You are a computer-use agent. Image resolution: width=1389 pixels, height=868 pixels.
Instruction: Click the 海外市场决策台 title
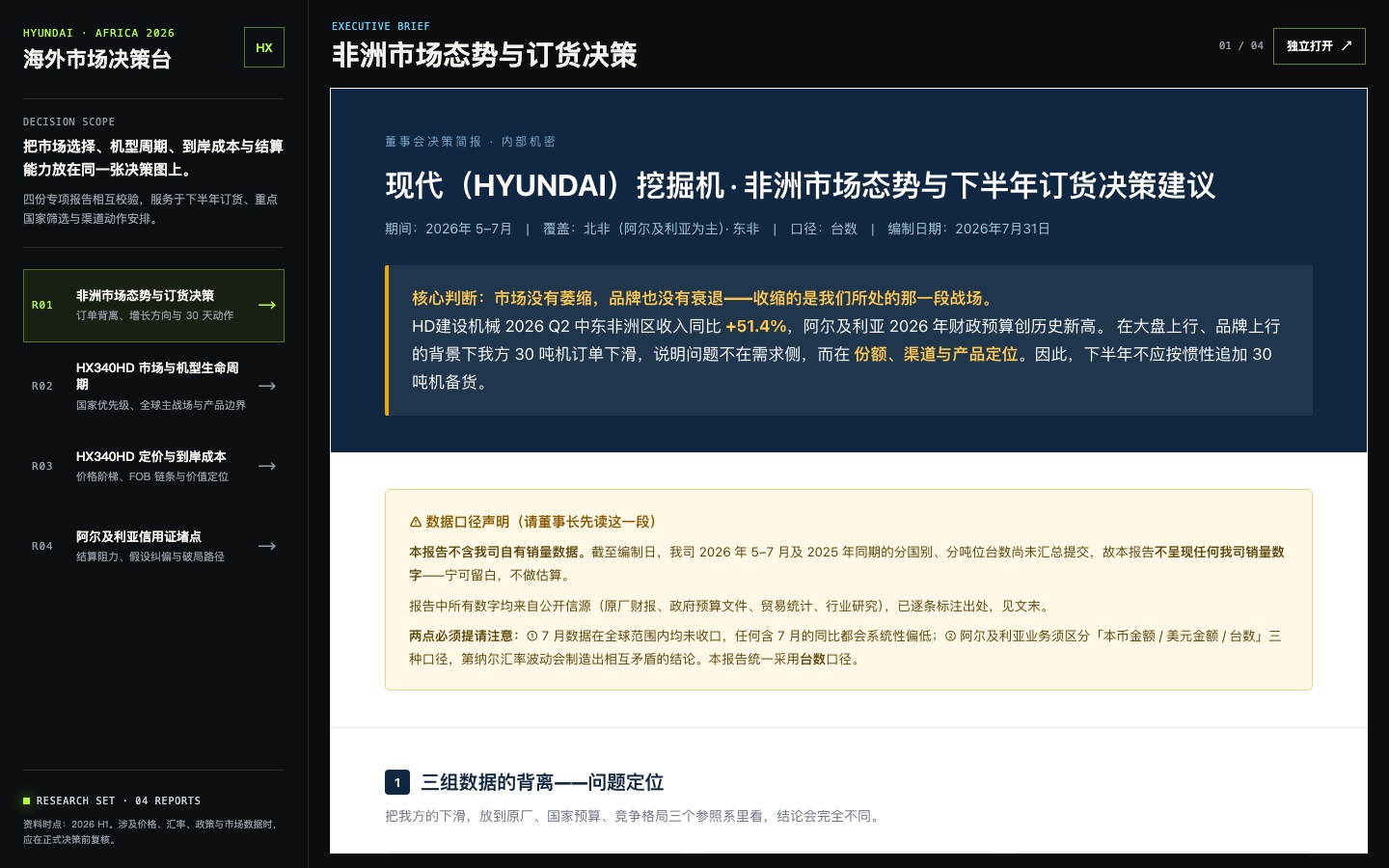pyautogui.click(x=97, y=59)
